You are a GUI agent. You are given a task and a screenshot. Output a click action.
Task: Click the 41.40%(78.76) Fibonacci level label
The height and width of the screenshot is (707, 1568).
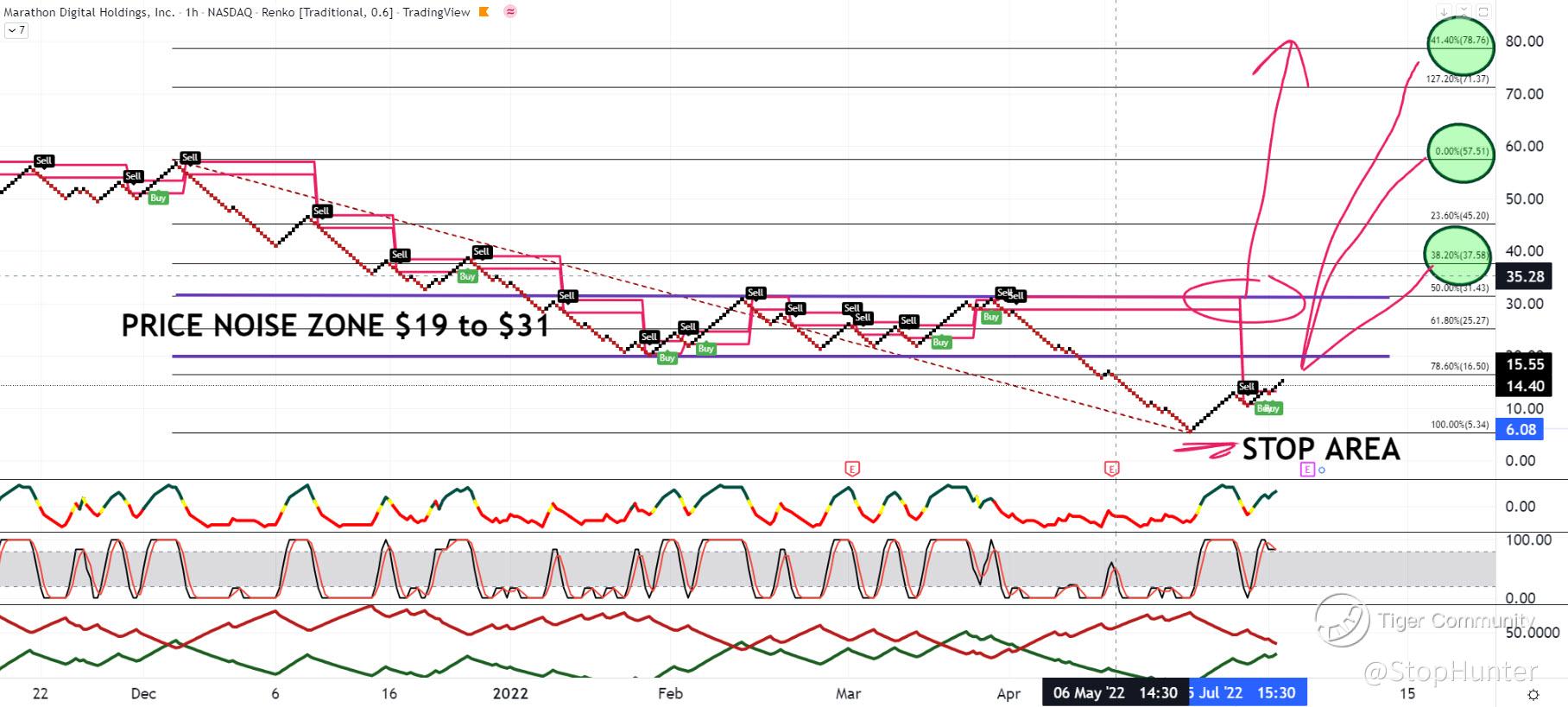point(1460,40)
